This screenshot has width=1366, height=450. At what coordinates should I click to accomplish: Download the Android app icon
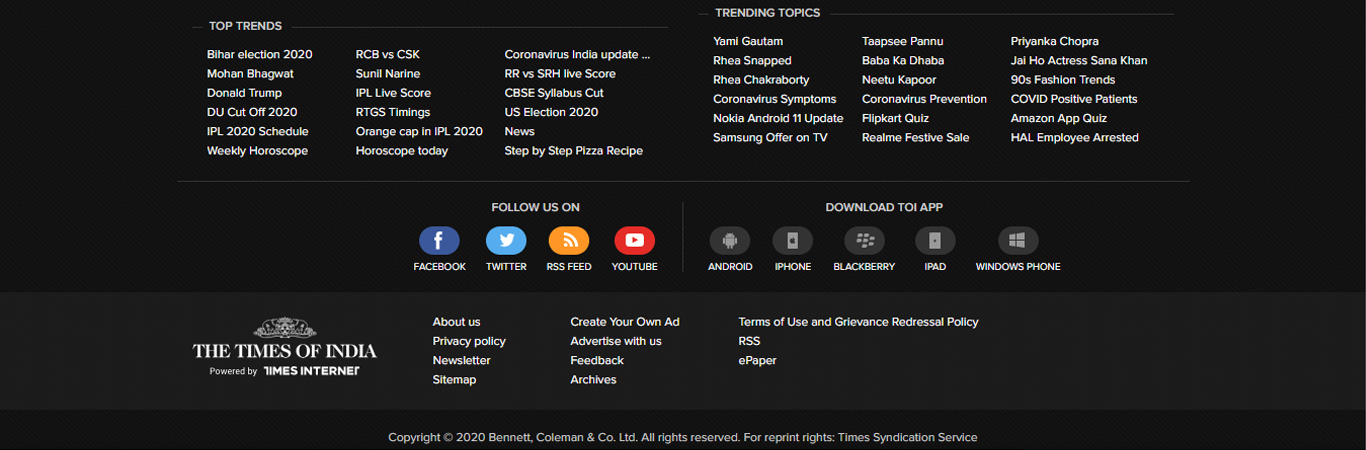click(730, 241)
